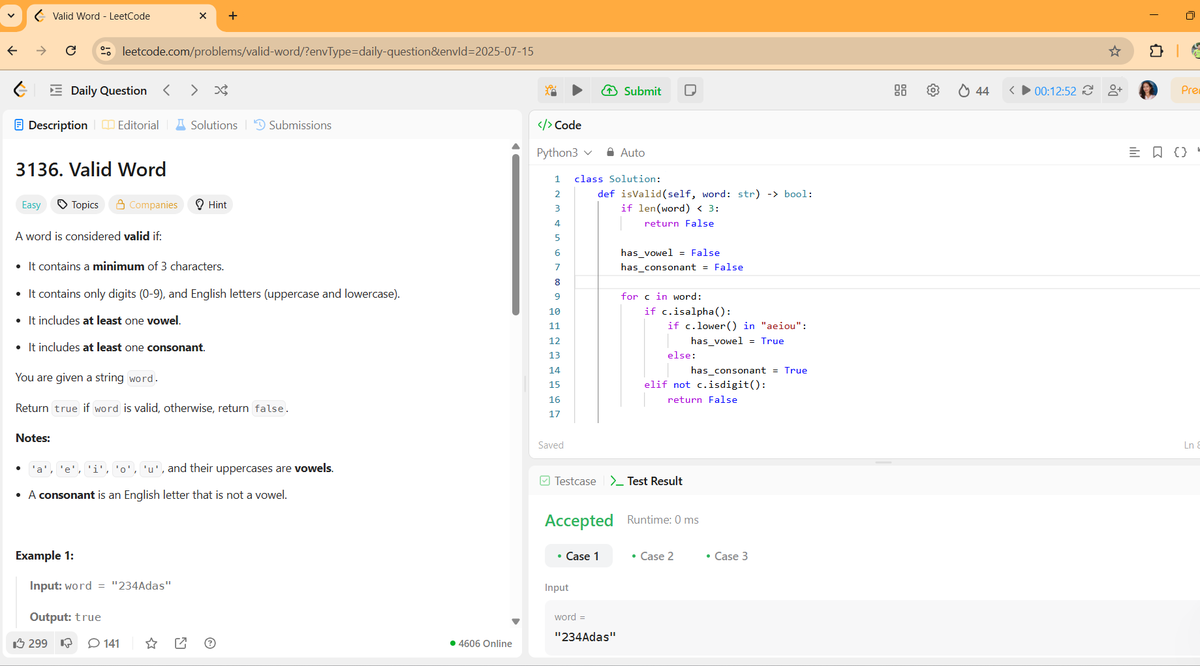
Task: Open the LeetCode logo home link
Action: point(20,90)
